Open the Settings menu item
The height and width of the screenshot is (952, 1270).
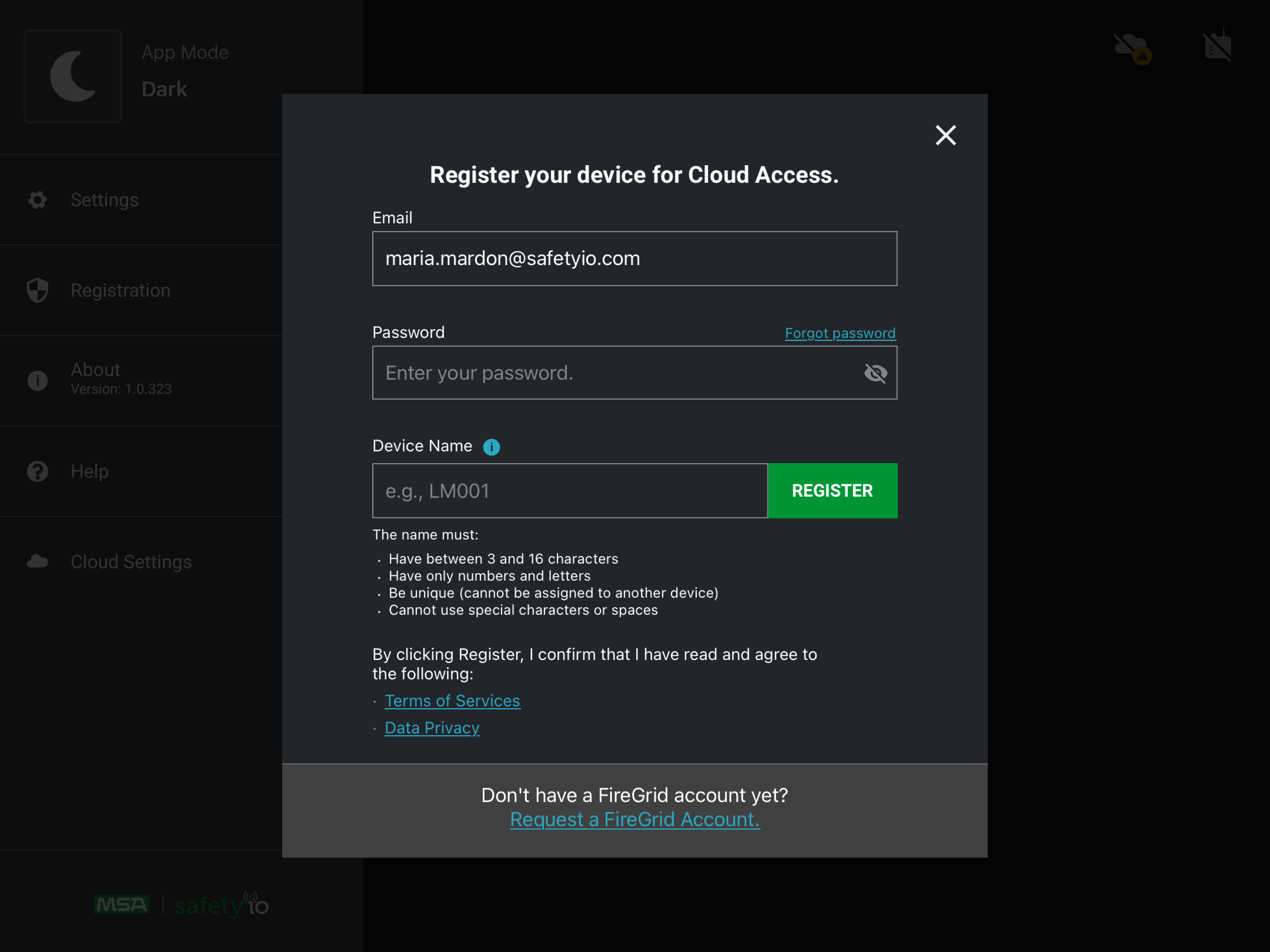pyautogui.click(x=141, y=200)
